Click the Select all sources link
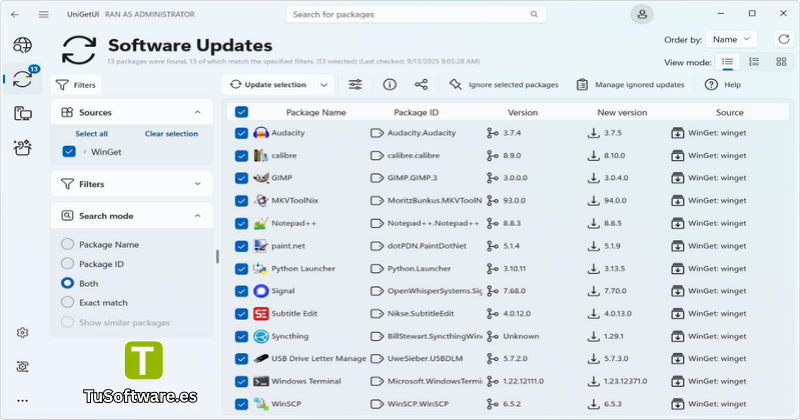Screen dimensions: 800x420 tap(91, 134)
